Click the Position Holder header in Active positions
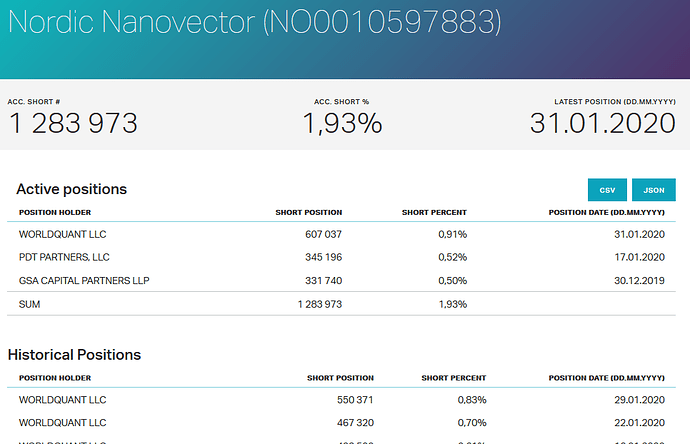Screen dimensions: 690x444 point(55,213)
